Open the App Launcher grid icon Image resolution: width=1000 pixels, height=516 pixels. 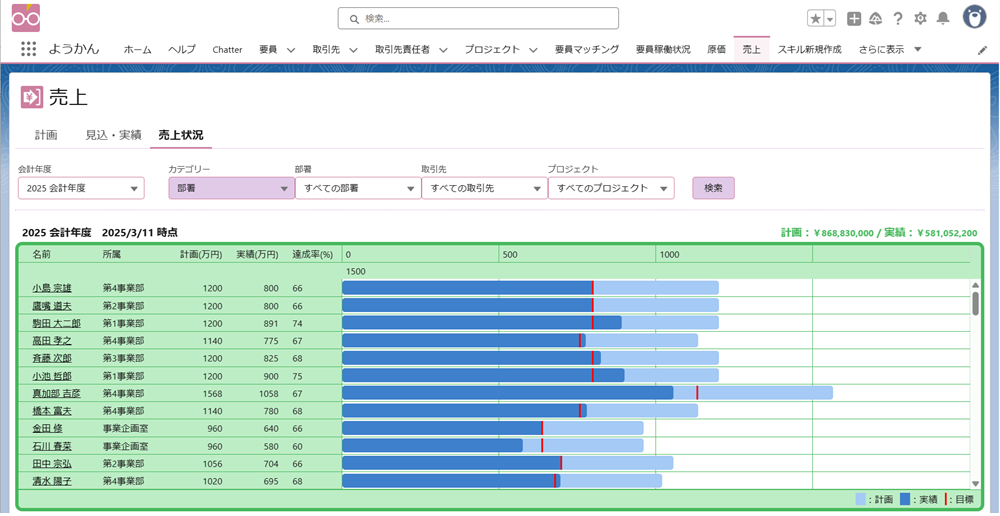pos(28,49)
